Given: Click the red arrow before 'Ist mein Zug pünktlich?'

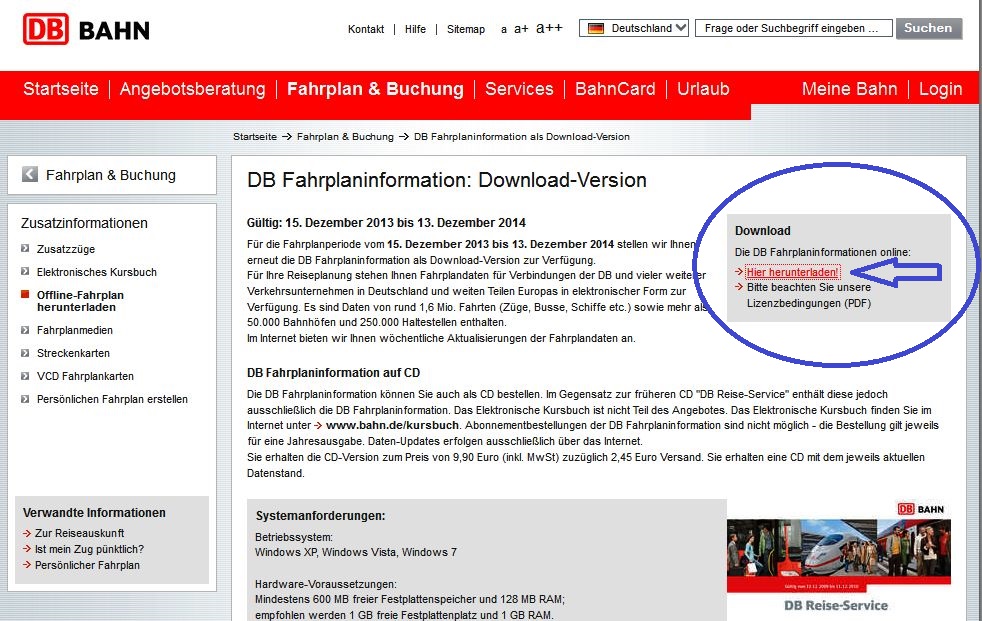Looking at the screenshot, I should pyautogui.click(x=27, y=549).
